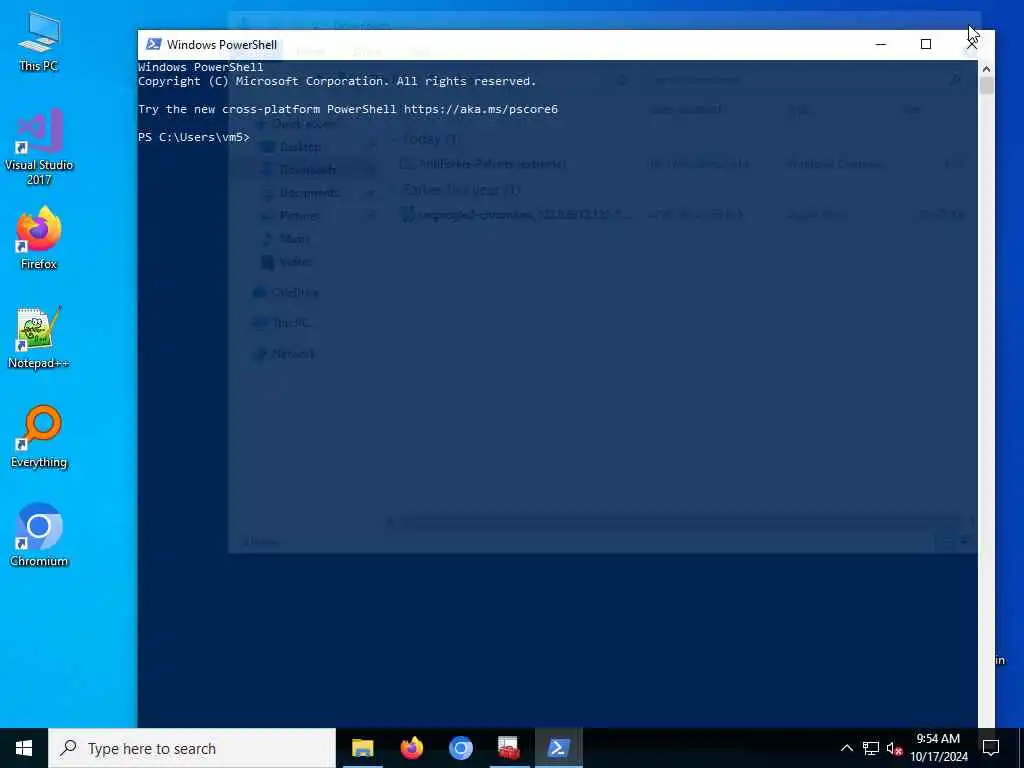
Task: Minimize the Windows PowerShell window
Action: [x=880, y=44]
